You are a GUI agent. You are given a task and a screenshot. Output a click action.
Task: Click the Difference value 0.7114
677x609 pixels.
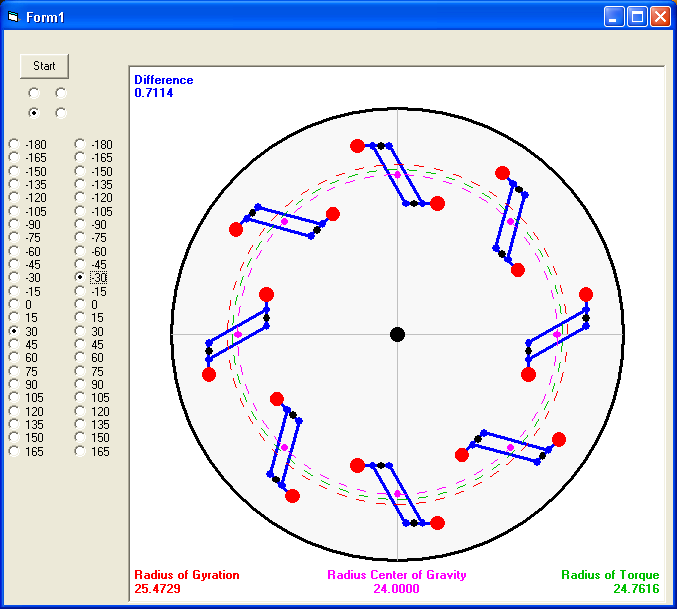(x=154, y=93)
